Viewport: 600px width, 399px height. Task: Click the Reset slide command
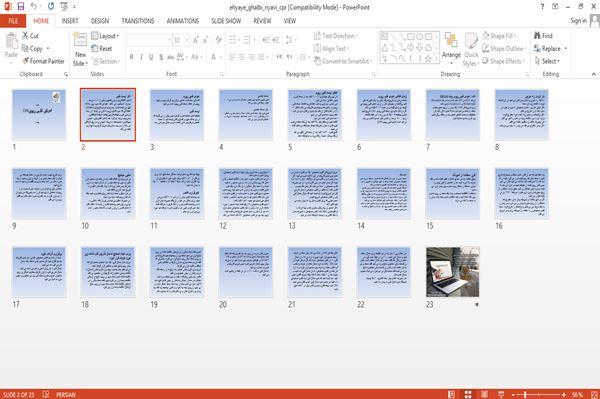pos(102,48)
